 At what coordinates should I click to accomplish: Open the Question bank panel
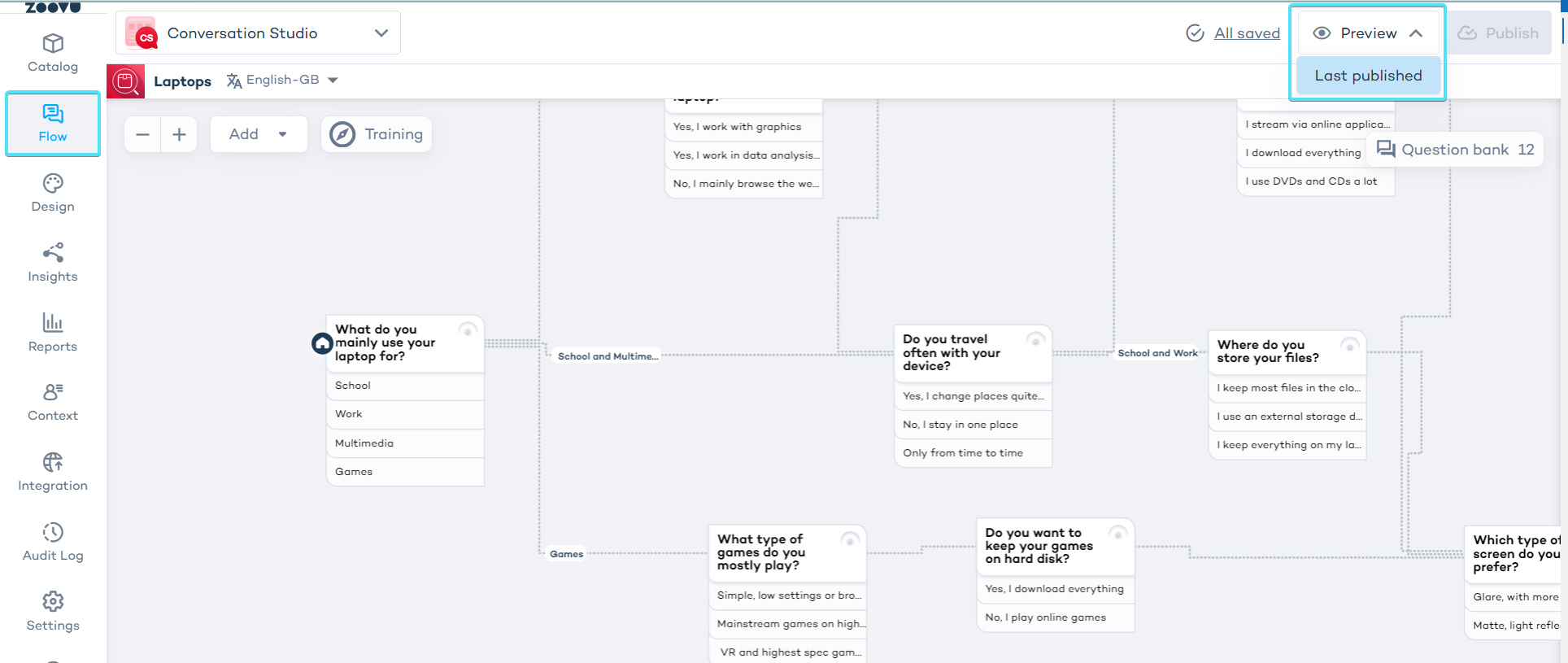pos(1455,150)
